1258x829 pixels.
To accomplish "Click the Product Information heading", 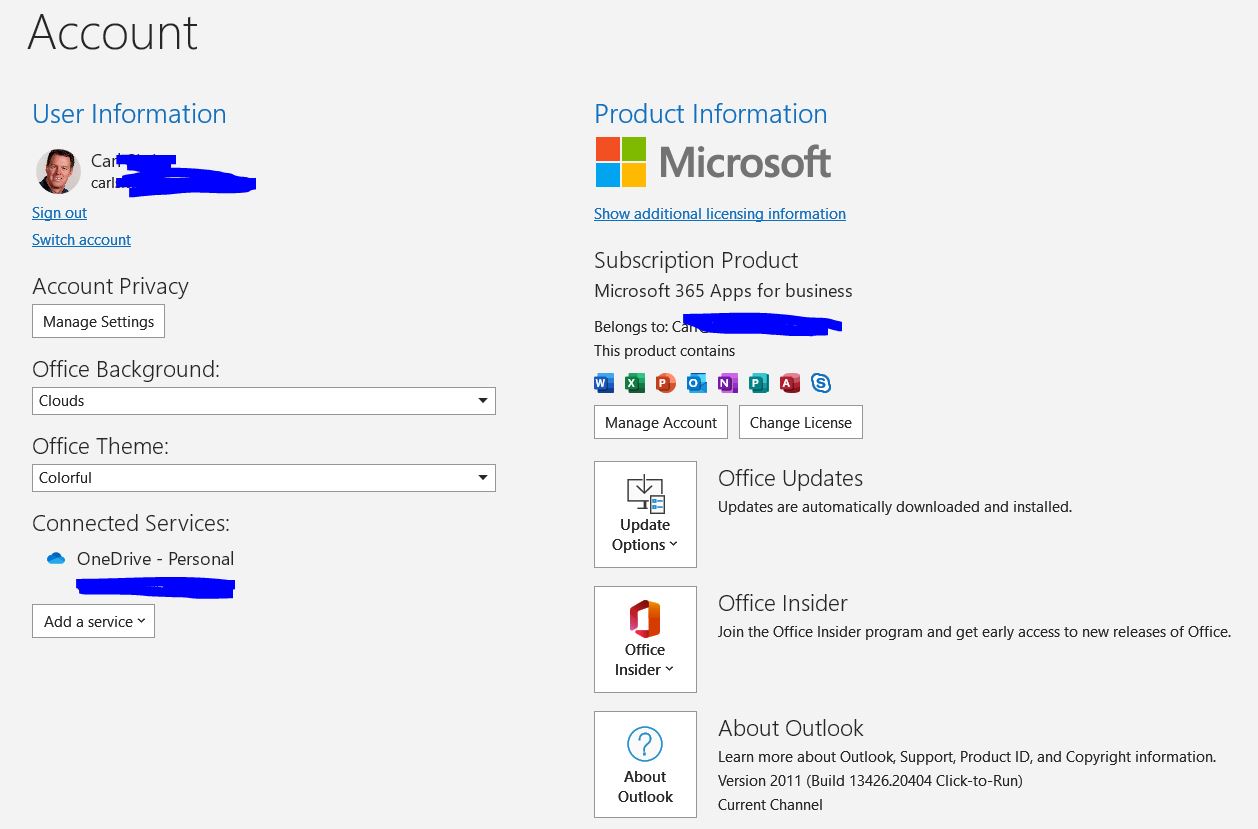I will pos(711,114).
